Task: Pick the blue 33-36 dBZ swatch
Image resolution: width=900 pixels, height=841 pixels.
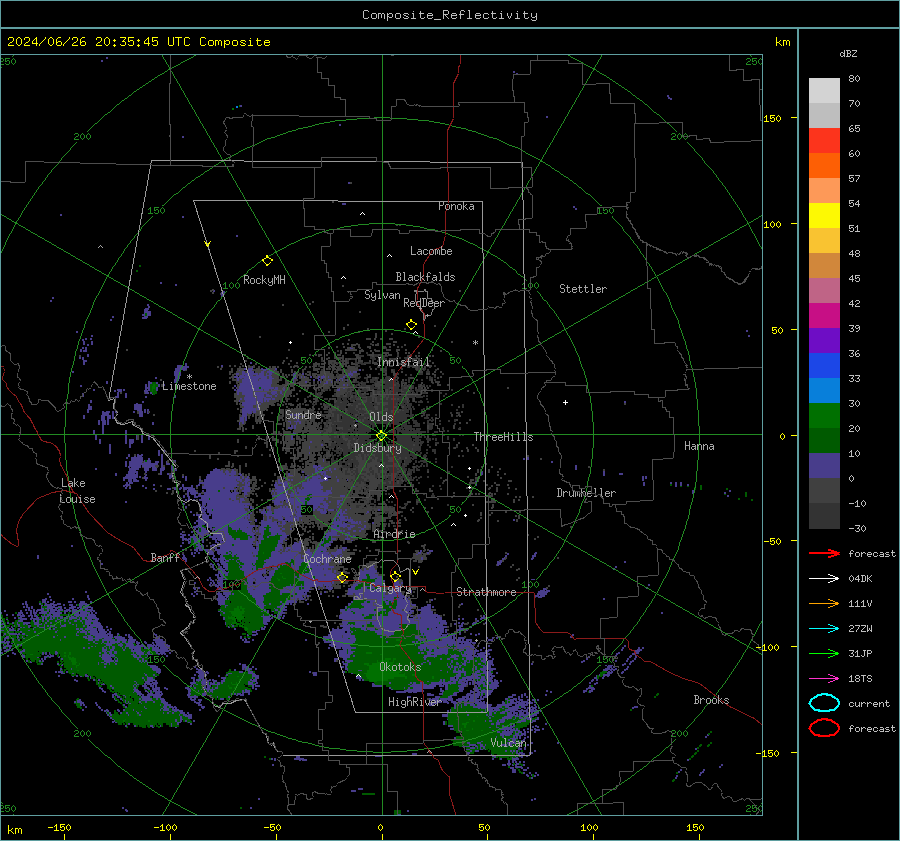Action: pyautogui.click(x=824, y=365)
